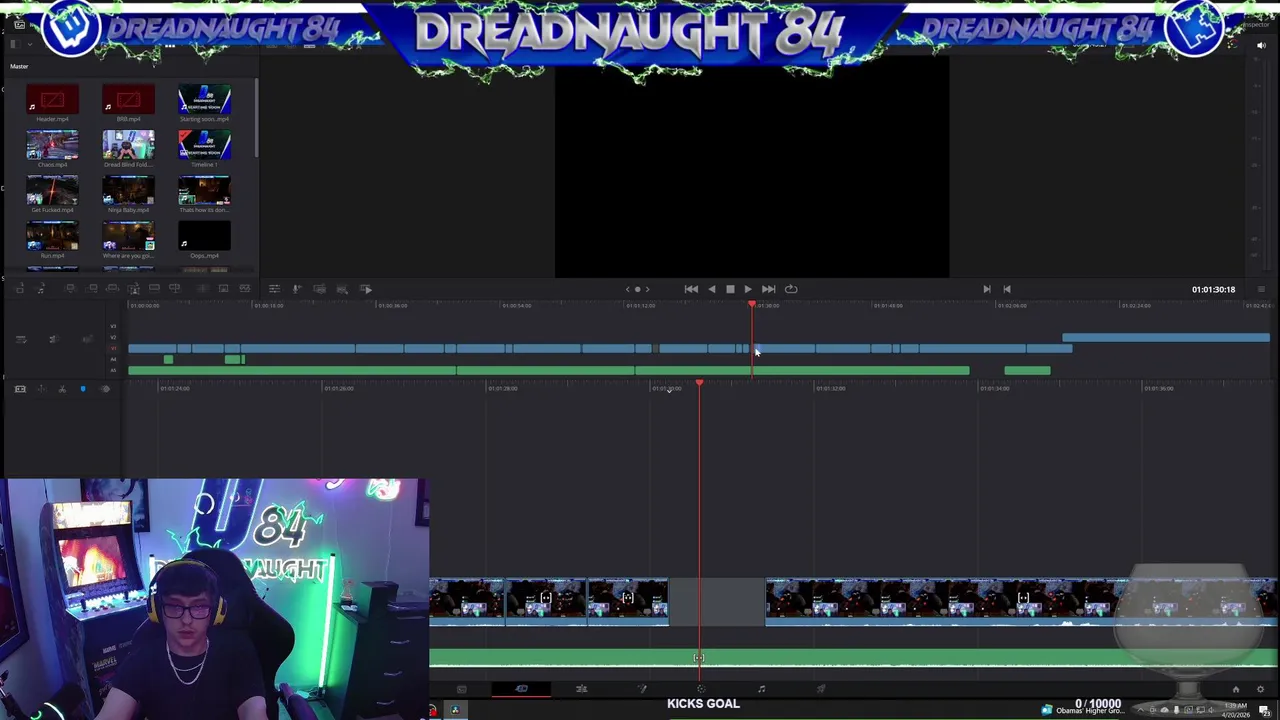Click the Smart Insert edit icon
Screen dimensions: 1280x720
(x=70, y=289)
